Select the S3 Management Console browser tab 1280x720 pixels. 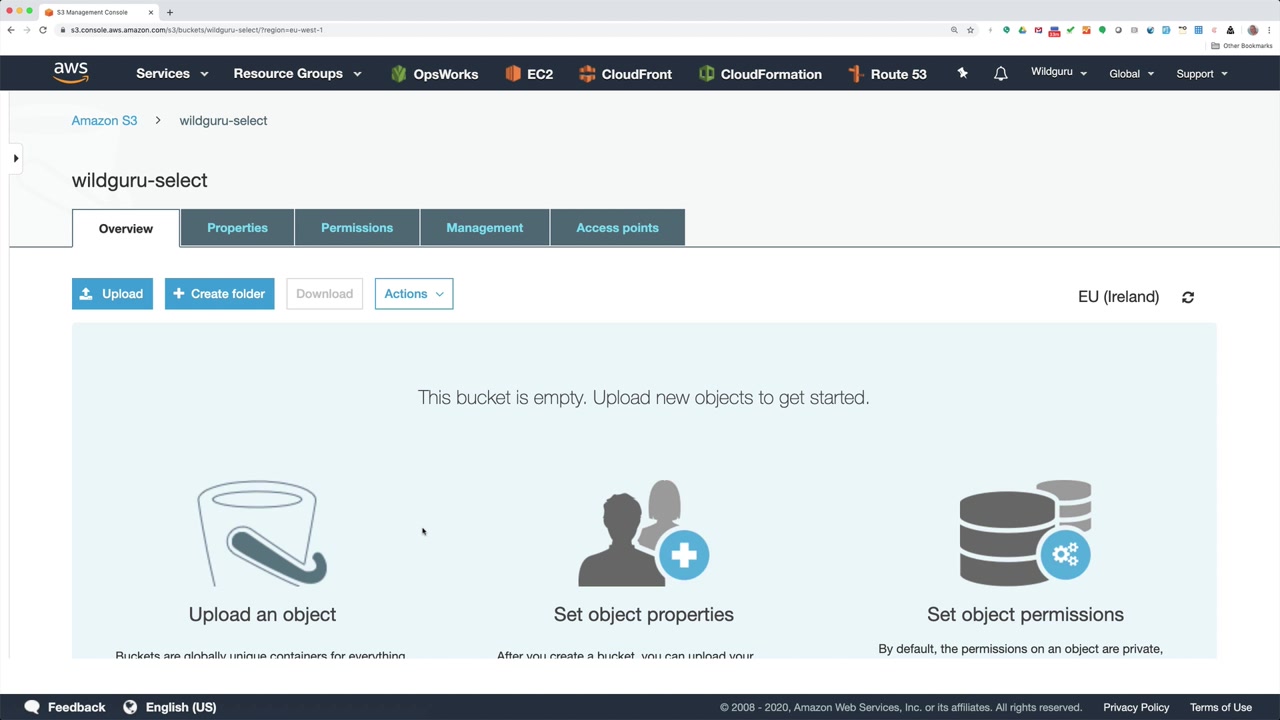click(x=98, y=12)
